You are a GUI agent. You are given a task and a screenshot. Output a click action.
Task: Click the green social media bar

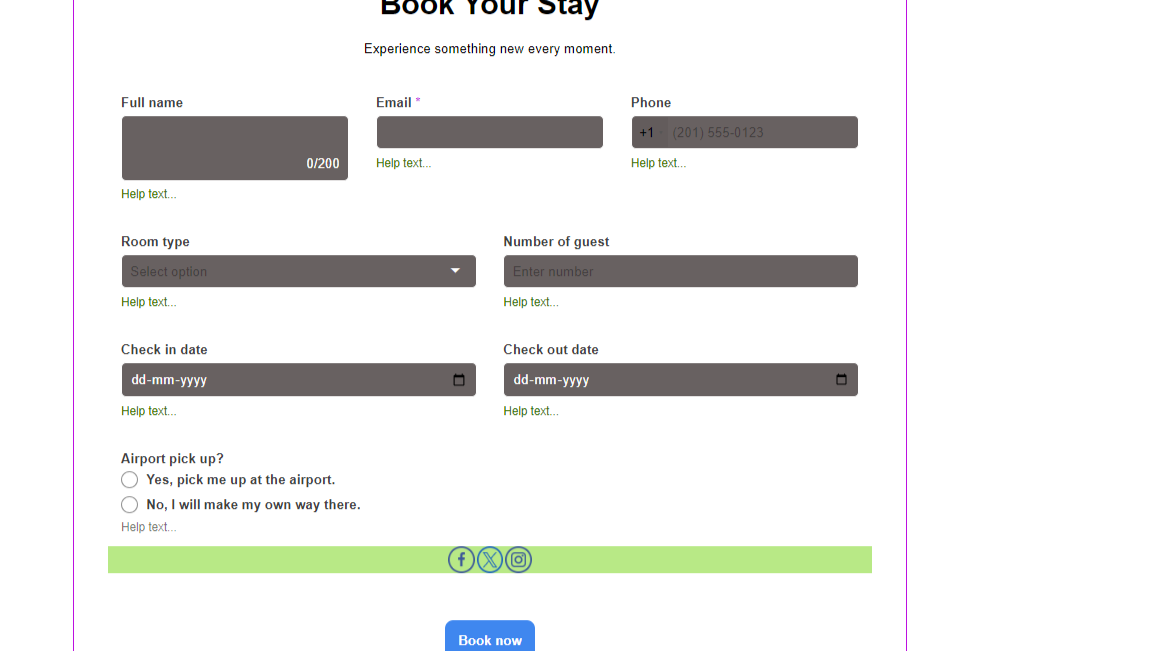tap(490, 559)
